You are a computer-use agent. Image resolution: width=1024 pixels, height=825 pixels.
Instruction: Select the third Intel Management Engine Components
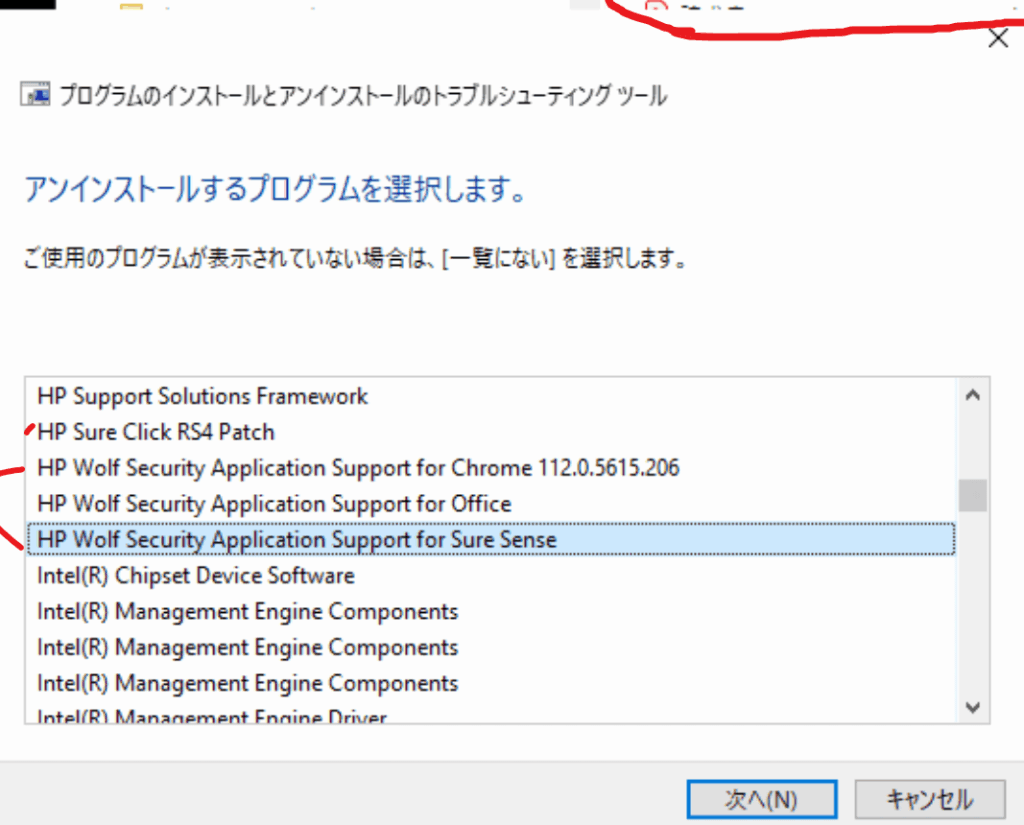click(247, 684)
